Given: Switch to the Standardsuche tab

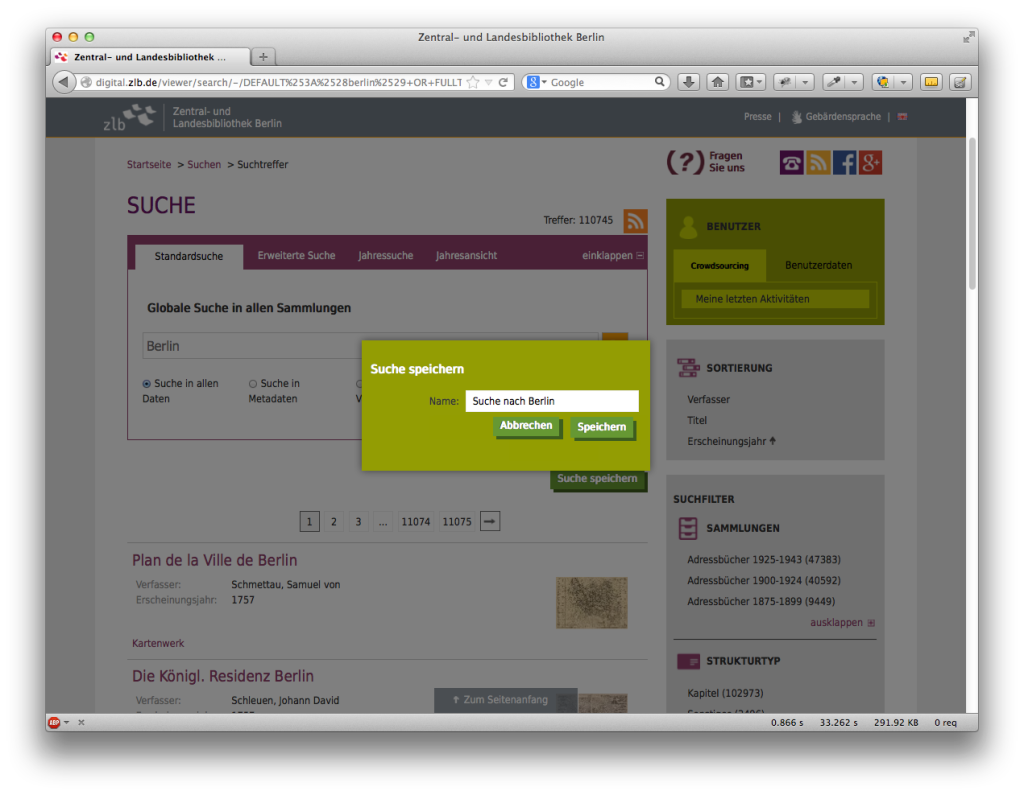Looking at the screenshot, I should click(189, 256).
